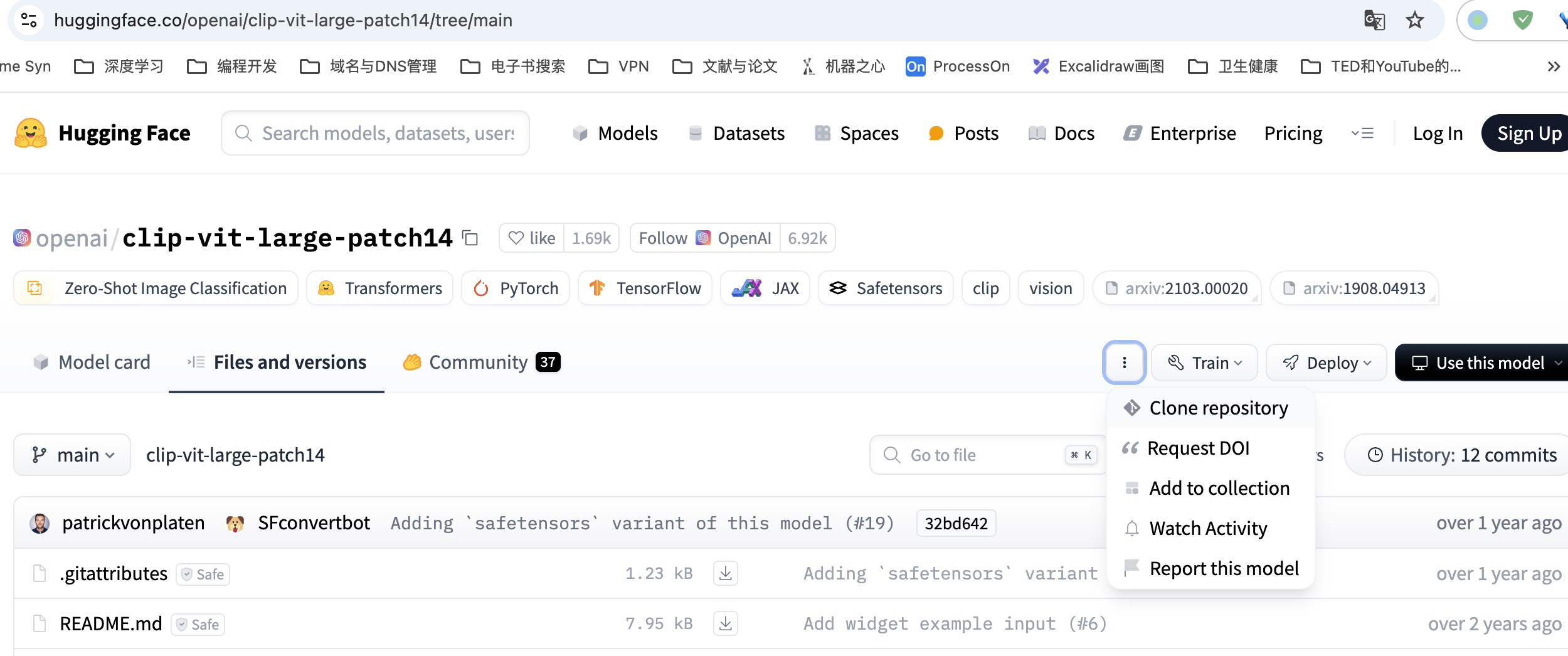Image resolution: width=1568 pixels, height=656 pixels.
Task: Open the VPN bookmark folder
Action: [x=618, y=66]
